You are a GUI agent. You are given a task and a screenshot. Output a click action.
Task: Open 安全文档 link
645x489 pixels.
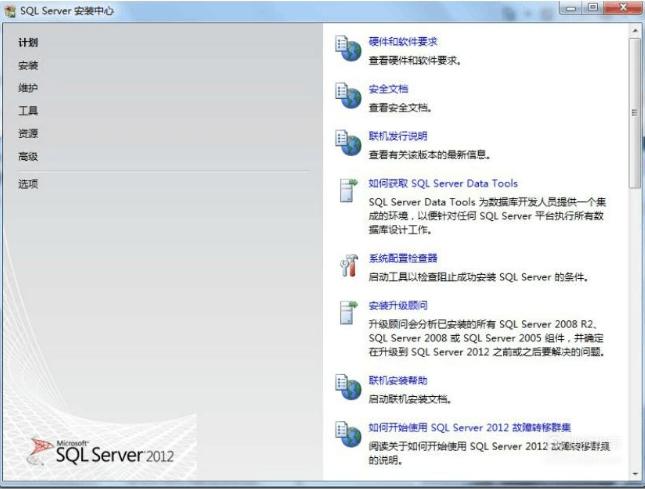(x=388, y=89)
